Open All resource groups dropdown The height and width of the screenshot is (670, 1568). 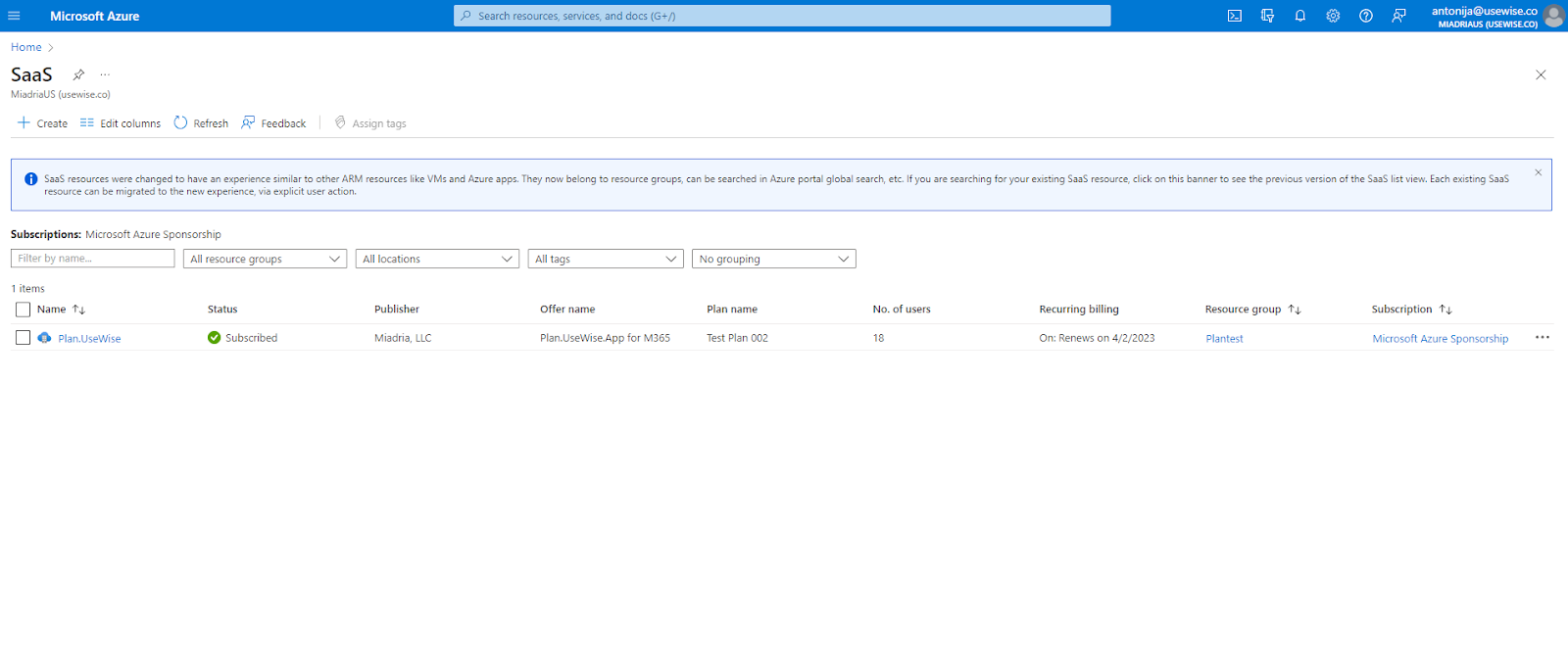coord(265,259)
